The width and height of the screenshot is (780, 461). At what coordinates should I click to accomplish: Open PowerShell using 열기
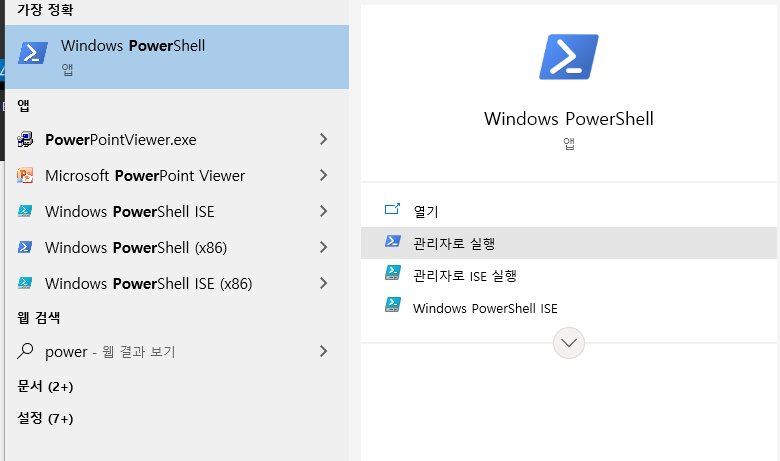569,211
